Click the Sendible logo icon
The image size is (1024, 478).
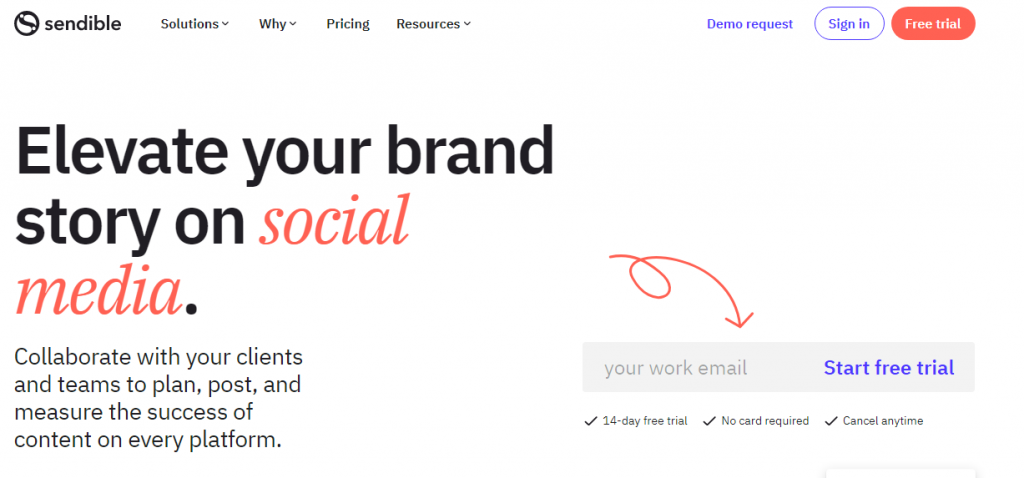point(27,24)
